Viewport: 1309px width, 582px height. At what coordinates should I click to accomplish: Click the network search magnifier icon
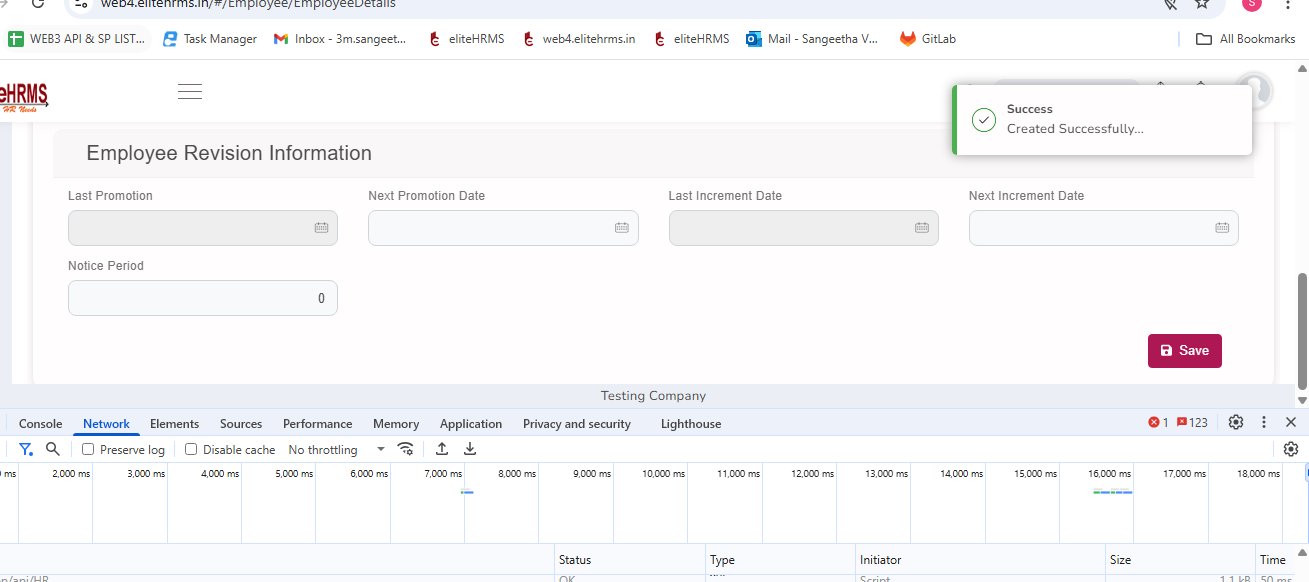(x=53, y=450)
